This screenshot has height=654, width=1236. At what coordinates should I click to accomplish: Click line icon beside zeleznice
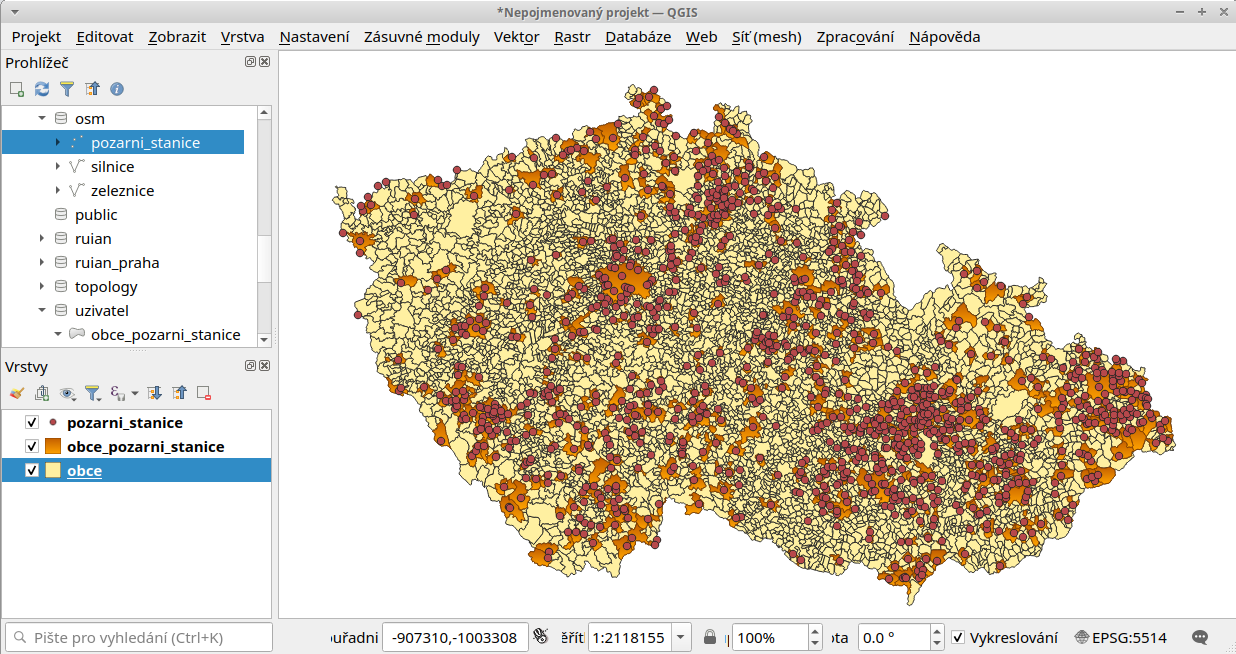point(79,191)
